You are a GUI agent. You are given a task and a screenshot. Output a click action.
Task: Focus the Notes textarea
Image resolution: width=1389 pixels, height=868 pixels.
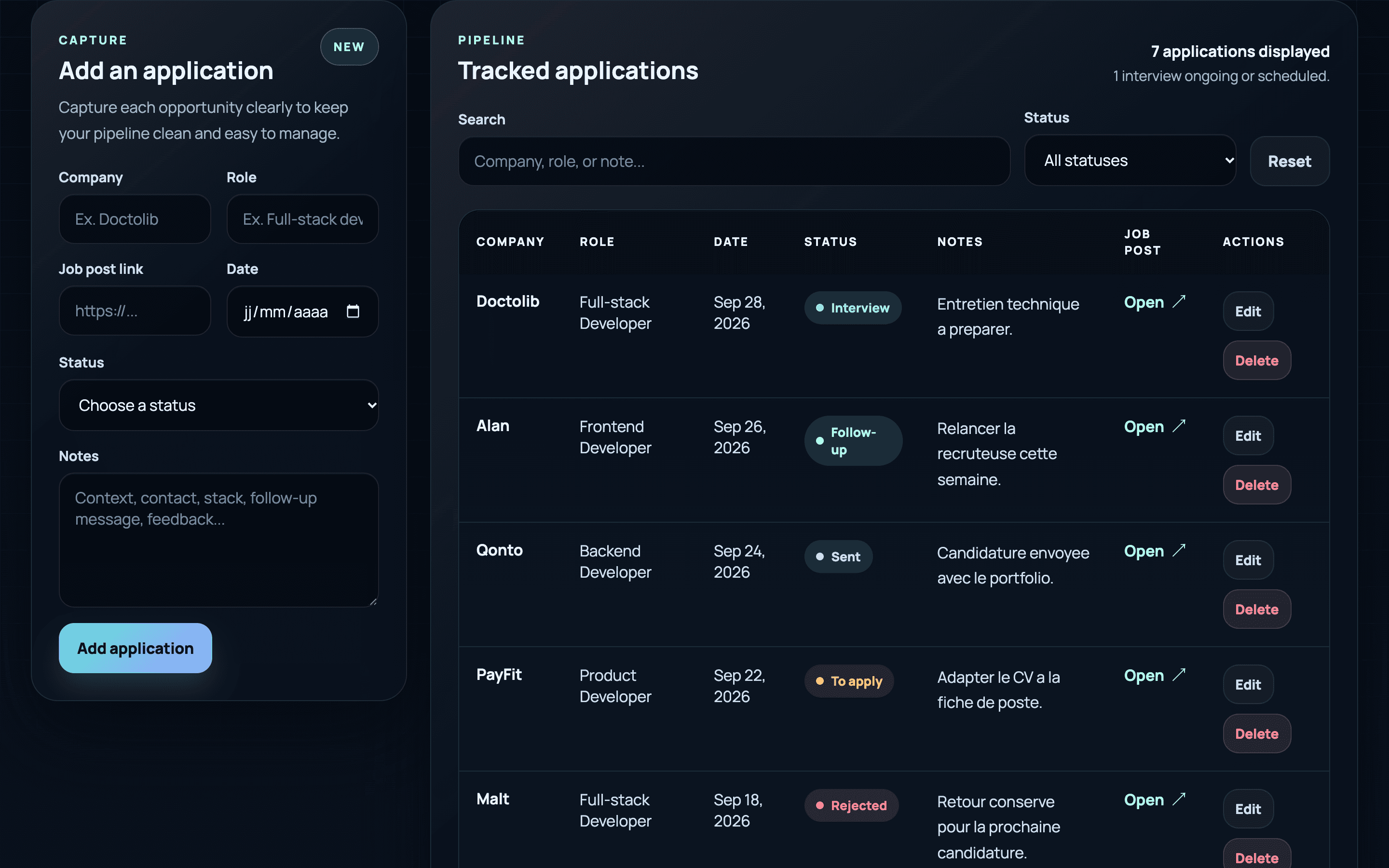(218, 540)
